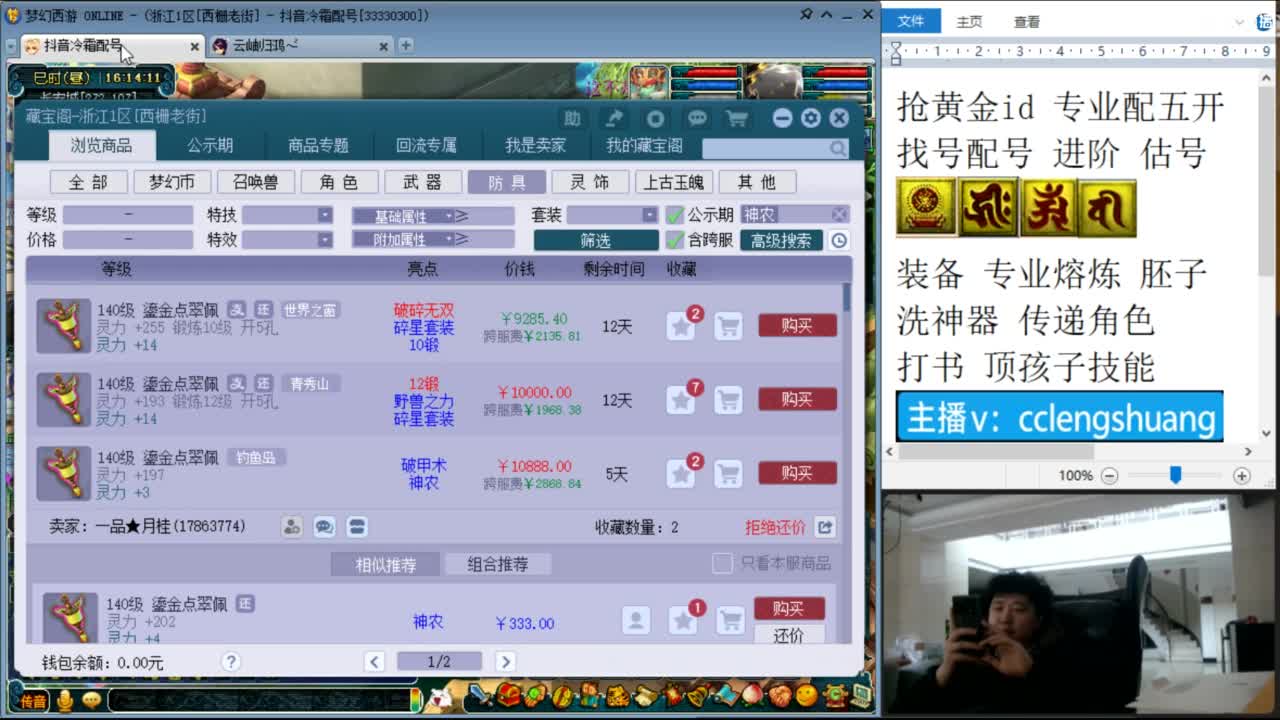Go to next page using the pagination arrow
The image size is (1280, 720).
pos(505,661)
